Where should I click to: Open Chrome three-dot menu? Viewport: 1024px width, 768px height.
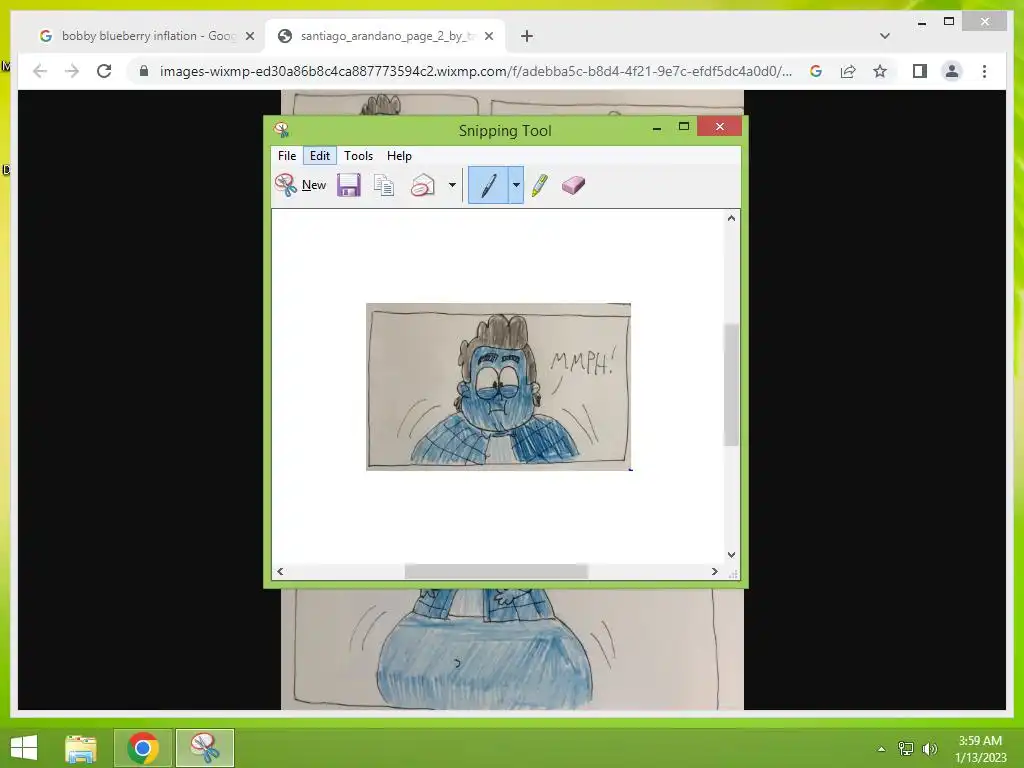pyautogui.click(x=984, y=71)
